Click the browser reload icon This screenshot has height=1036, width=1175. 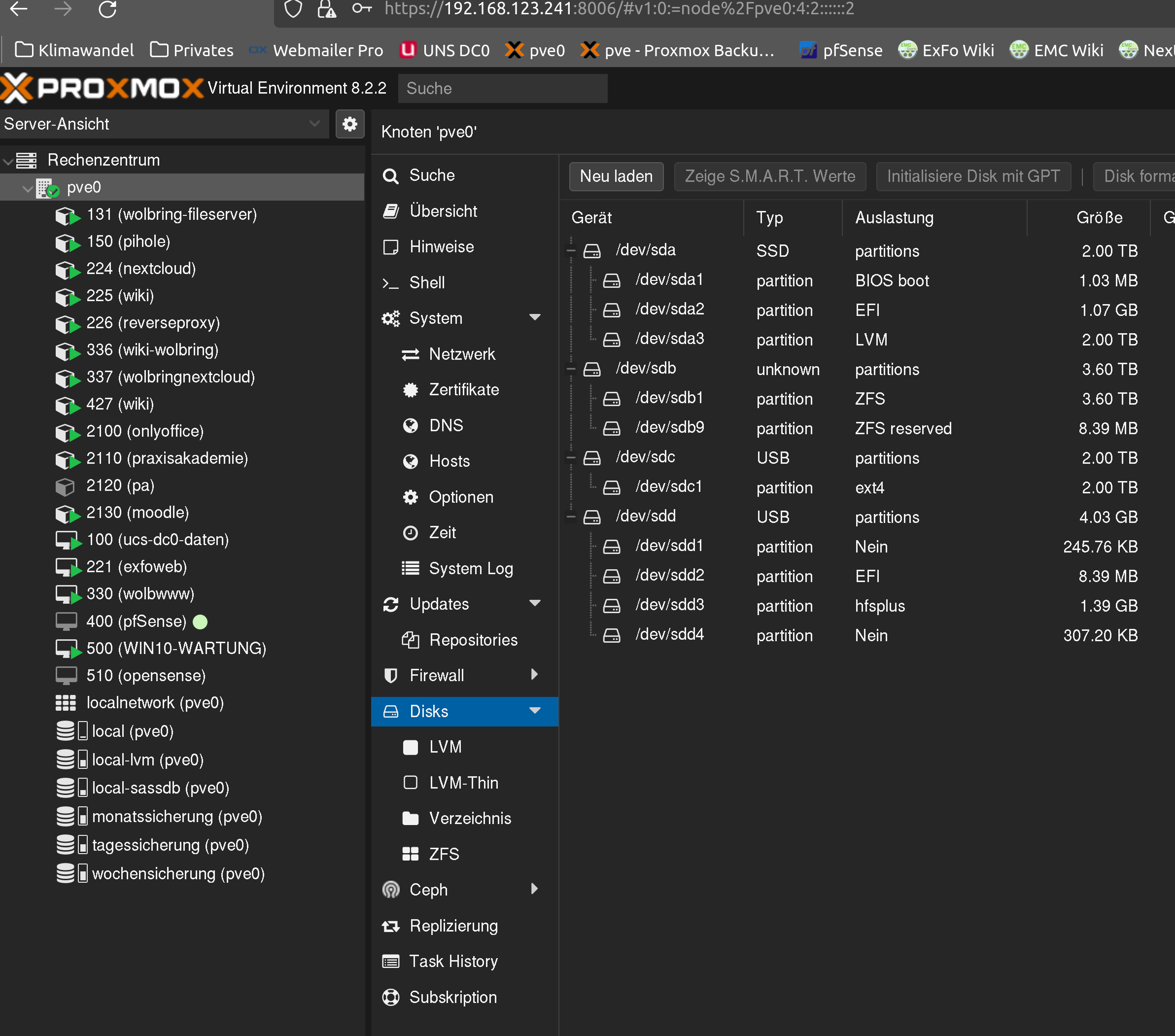107,9
